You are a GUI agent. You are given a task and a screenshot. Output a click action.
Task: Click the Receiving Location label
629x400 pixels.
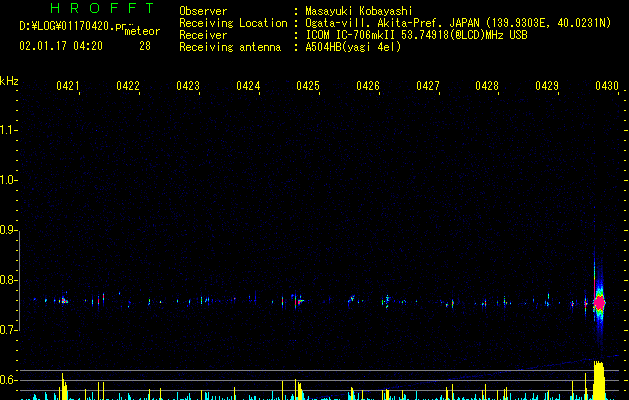[x=233, y=23]
